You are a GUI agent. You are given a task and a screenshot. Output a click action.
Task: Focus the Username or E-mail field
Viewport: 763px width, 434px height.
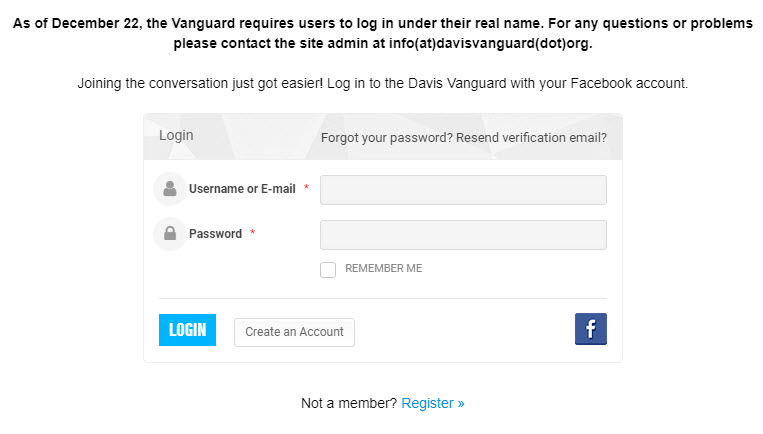click(463, 189)
